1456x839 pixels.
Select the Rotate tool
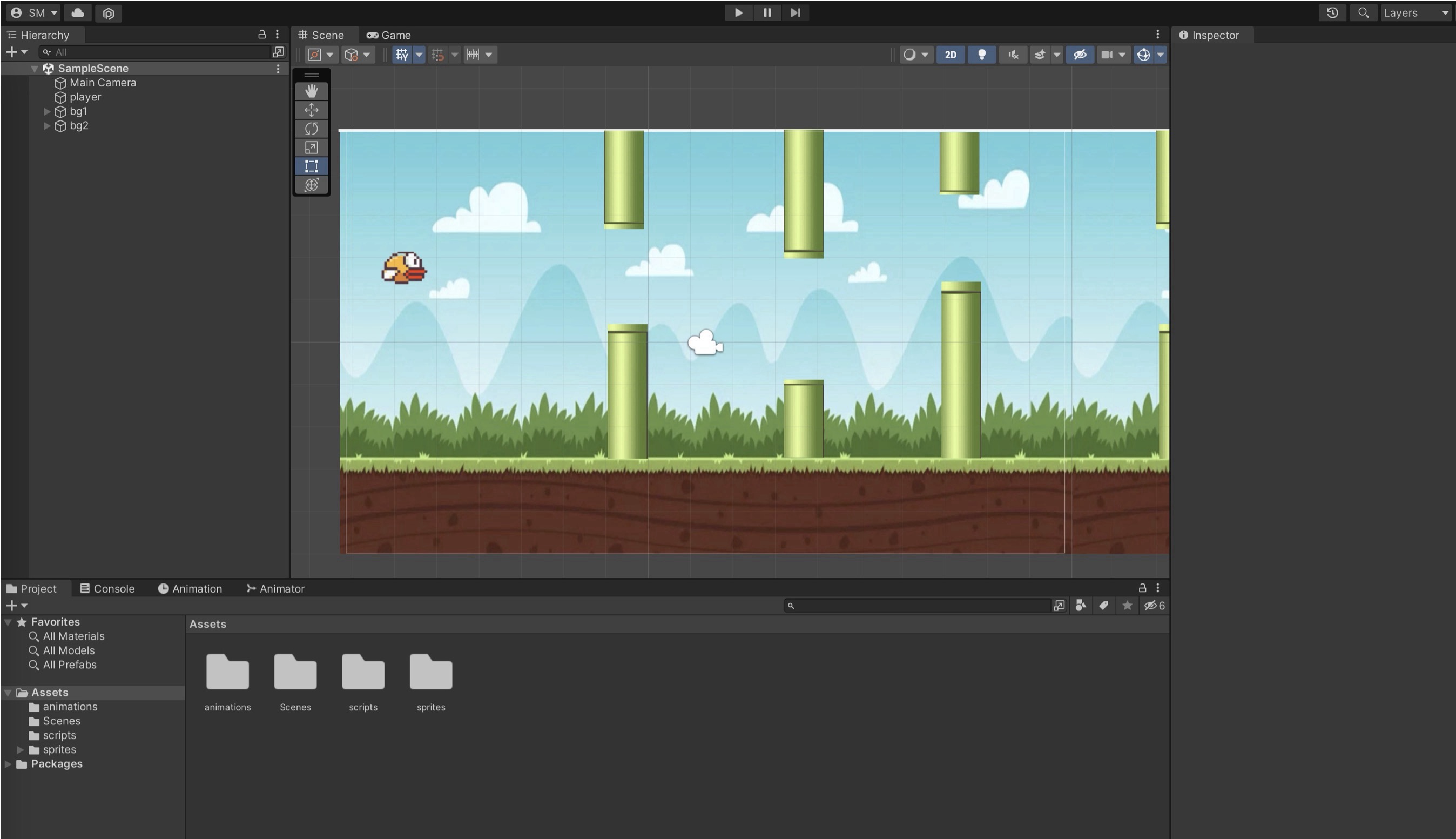[x=311, y=129]
